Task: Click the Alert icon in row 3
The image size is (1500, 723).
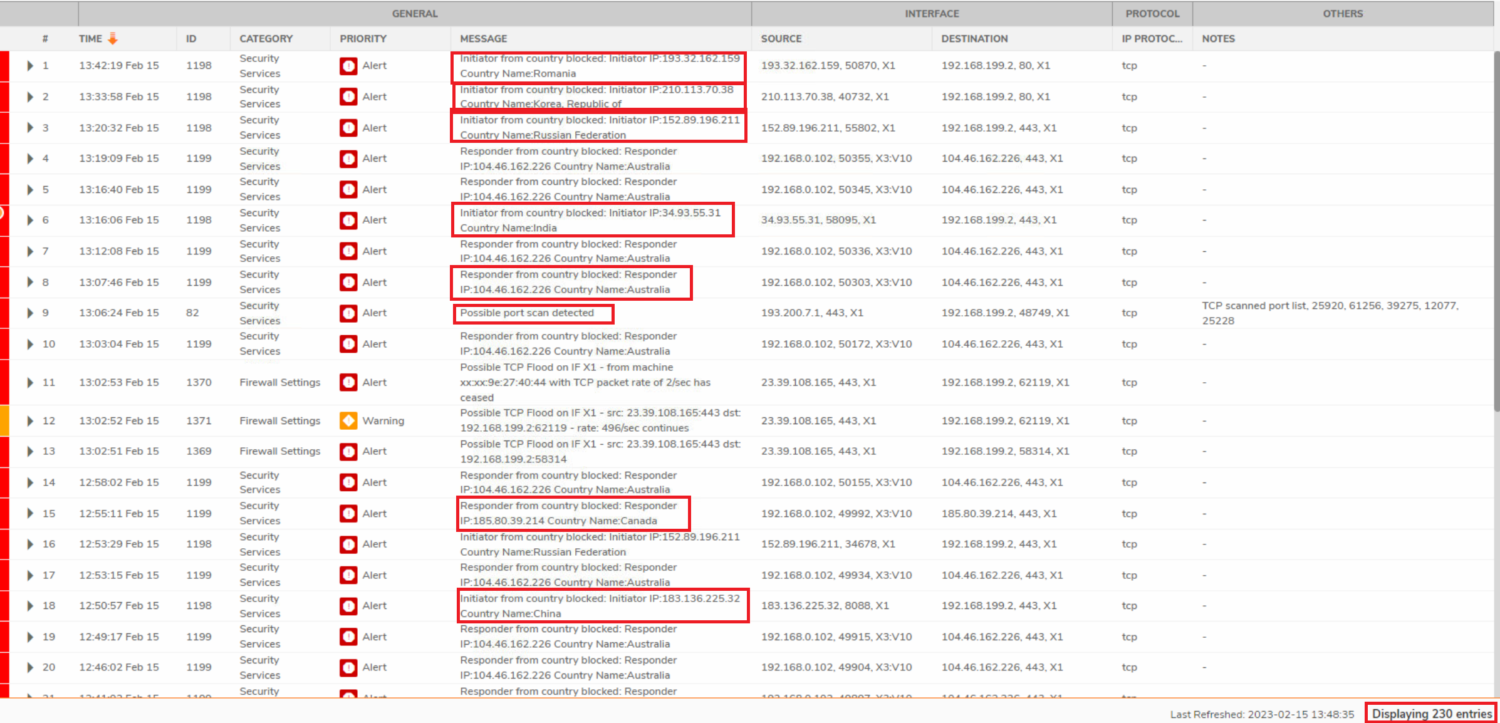Action: coord(348,128)
